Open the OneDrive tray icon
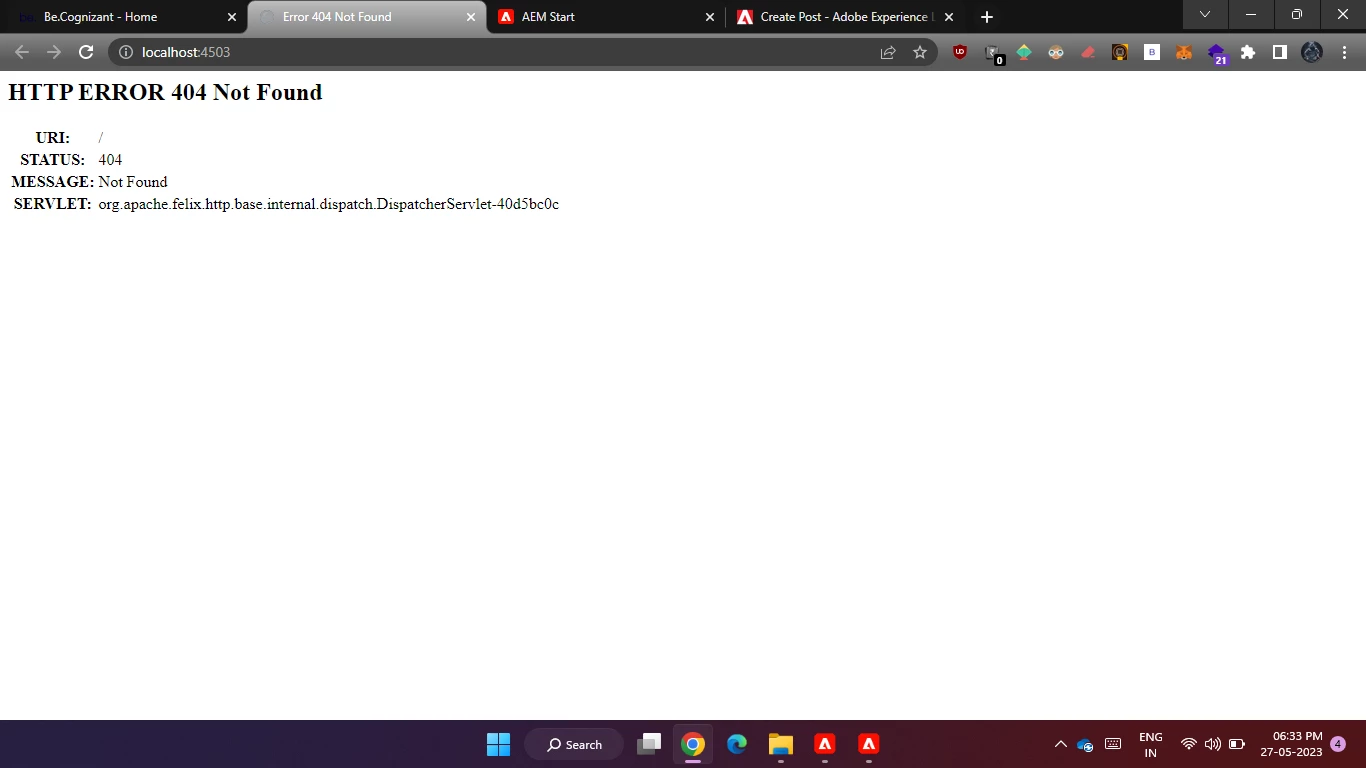The width and height of the screenshot is (1366, 768). [1085, 744]
